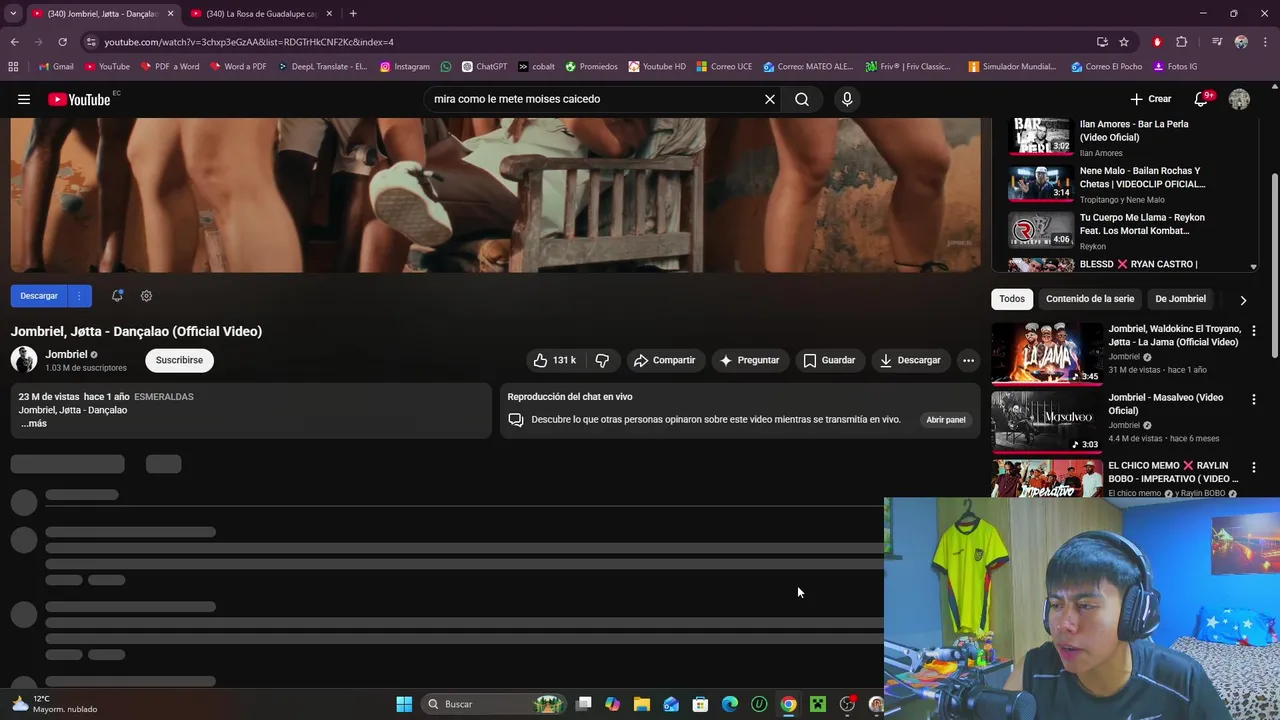Click the YouTube URL address bar
Image resolution: width=1280 pixels, height=720 pixels.
(590, 42)
